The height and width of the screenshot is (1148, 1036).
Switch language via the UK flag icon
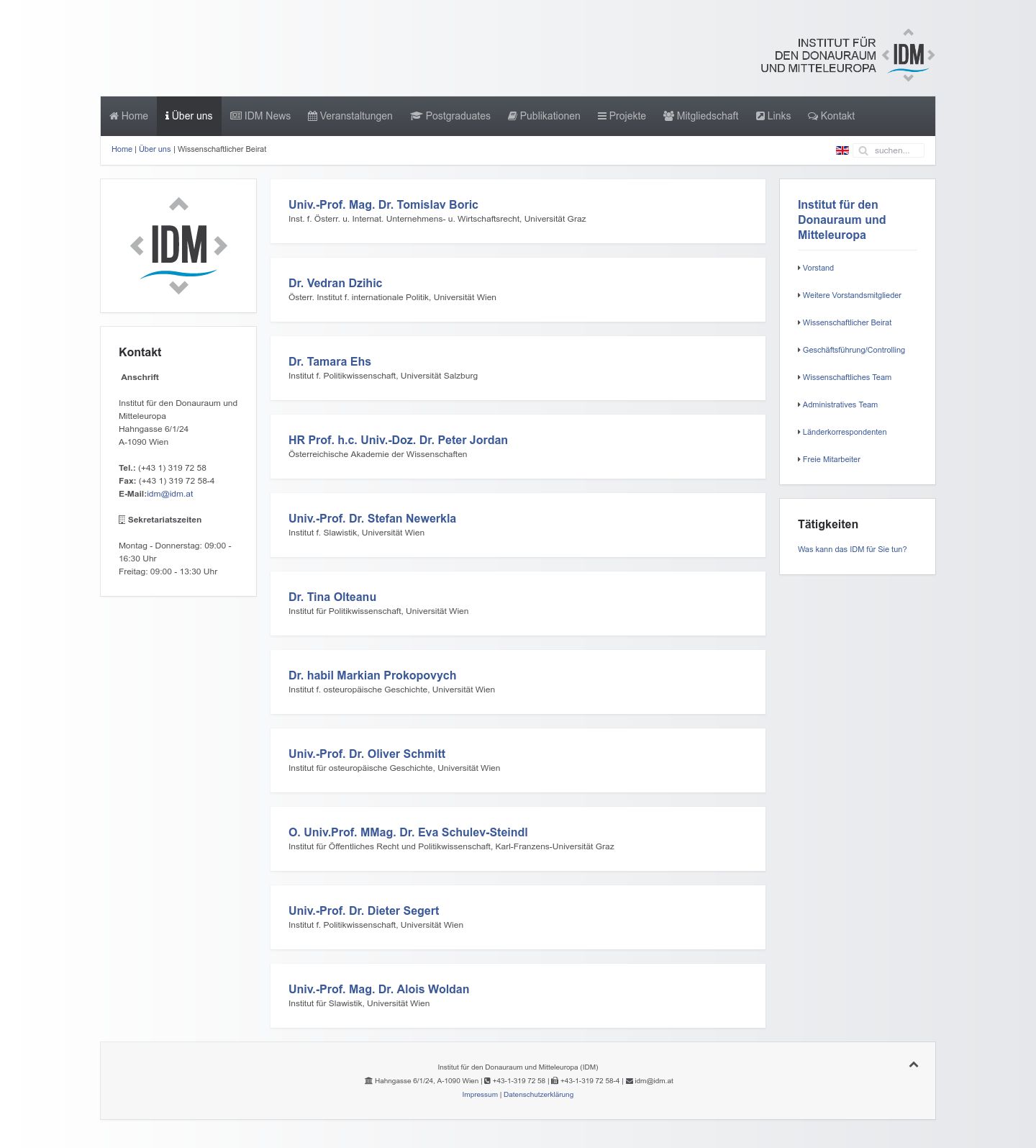coord(842,150)
